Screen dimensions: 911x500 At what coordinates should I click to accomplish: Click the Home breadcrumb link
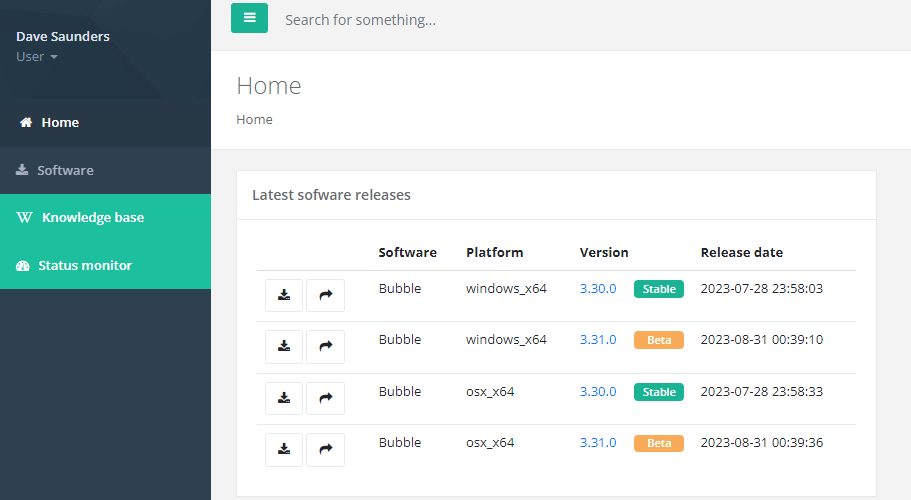pyautogui.click(x=254, y=120)
